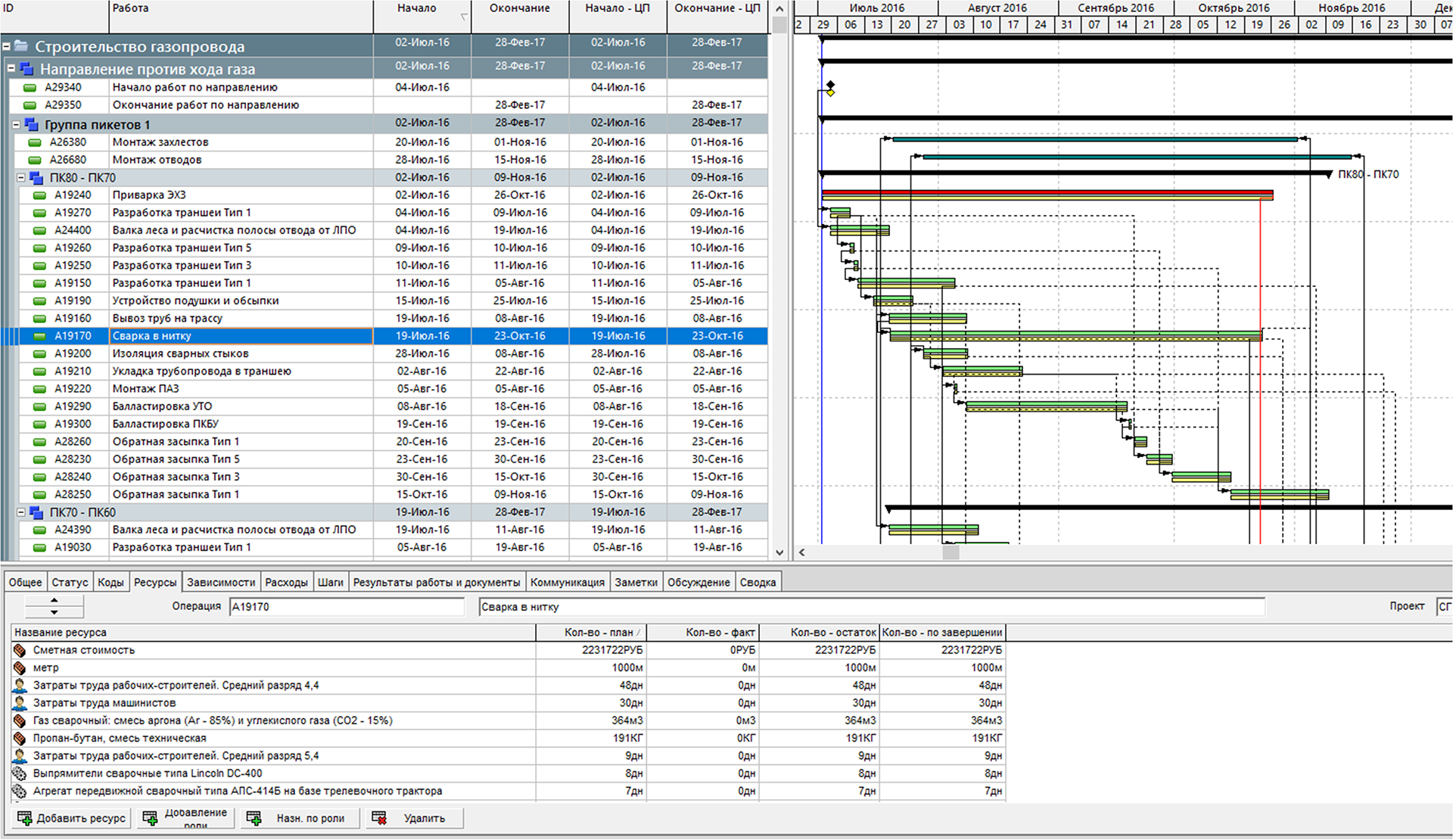
Task: Click the labor icon for Средний разряд 4,4 row
Action: (20, 685)
